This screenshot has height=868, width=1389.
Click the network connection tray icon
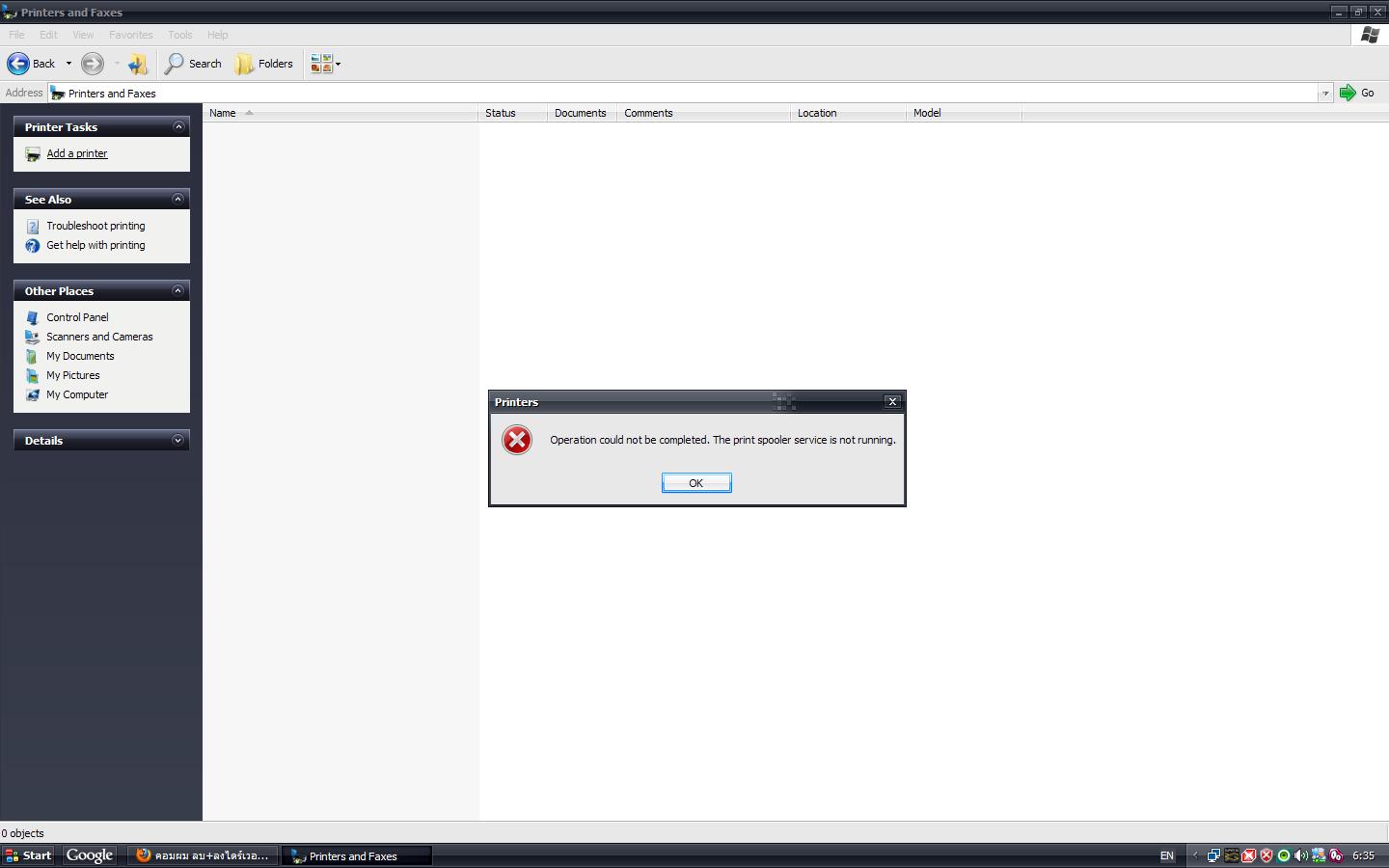(x=1213, y=855)
